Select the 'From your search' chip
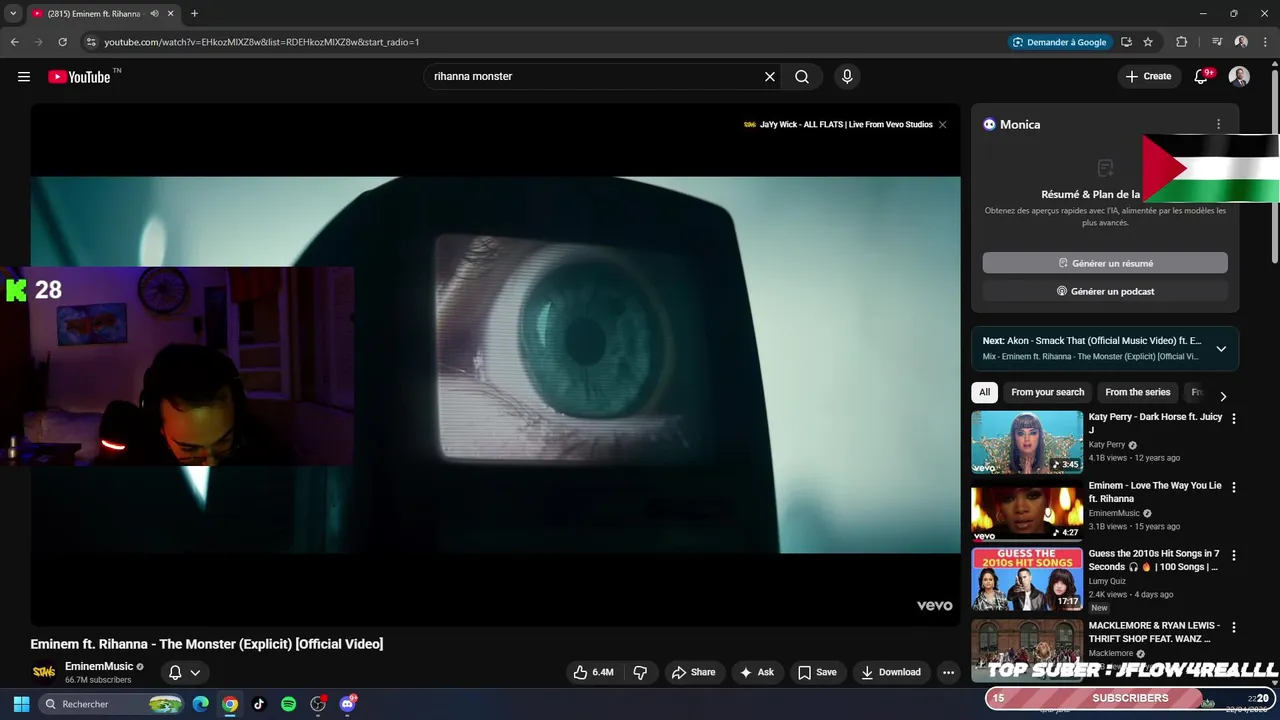 click(1047, 392)
